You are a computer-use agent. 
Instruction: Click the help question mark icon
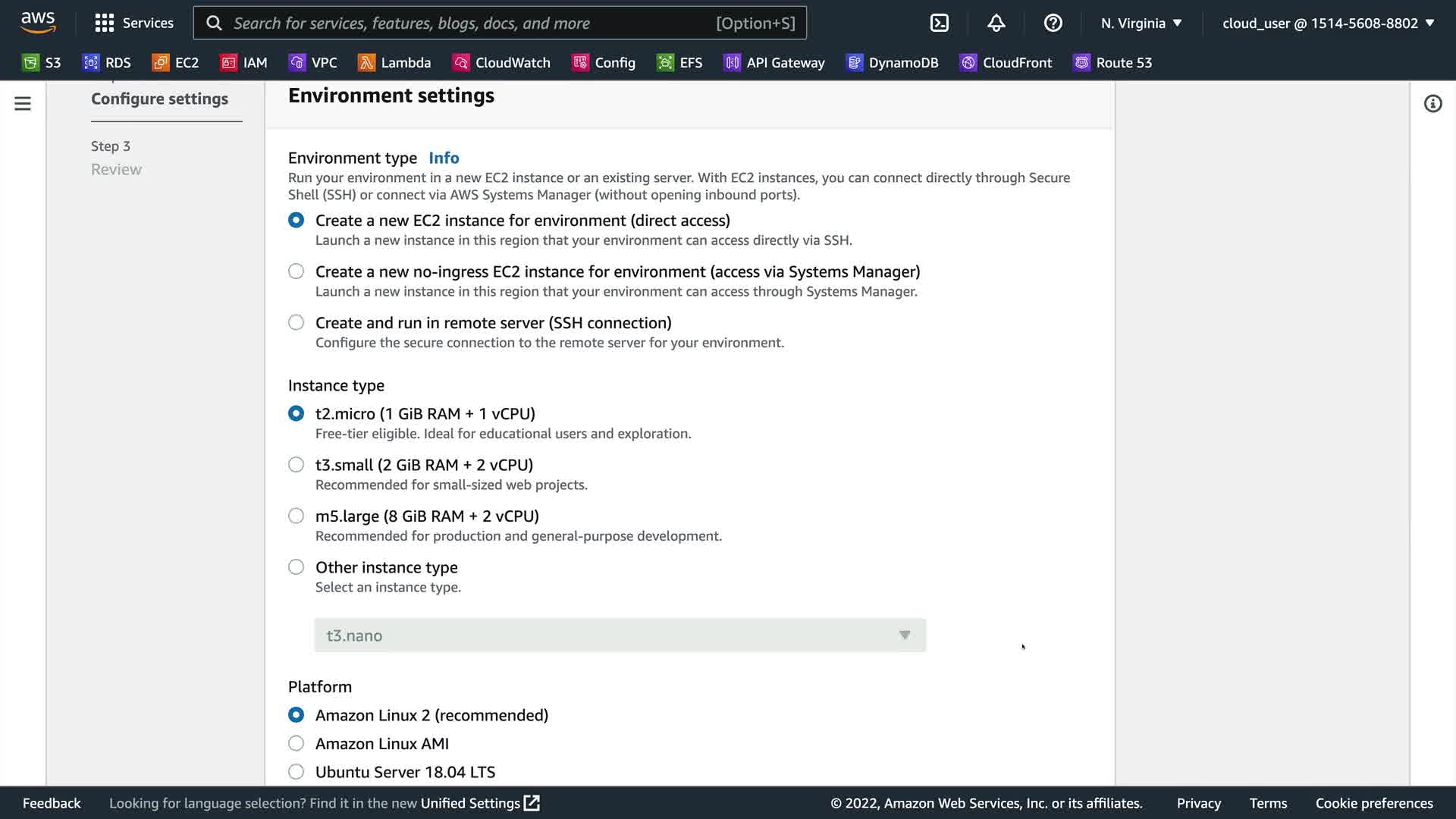coord(1053,23)
